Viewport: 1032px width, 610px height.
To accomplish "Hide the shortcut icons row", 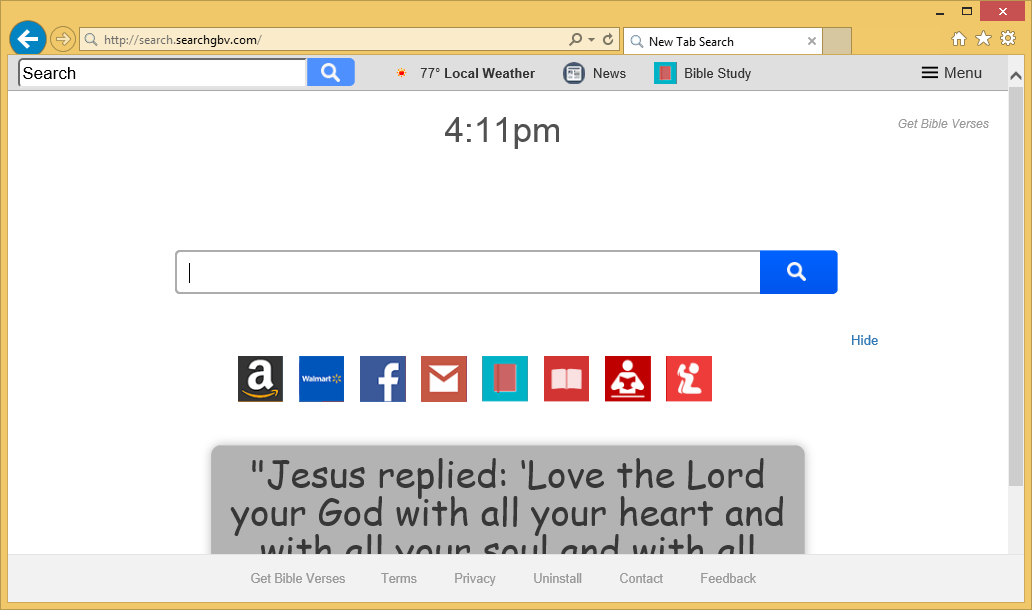I will click(x=864, y=340).
